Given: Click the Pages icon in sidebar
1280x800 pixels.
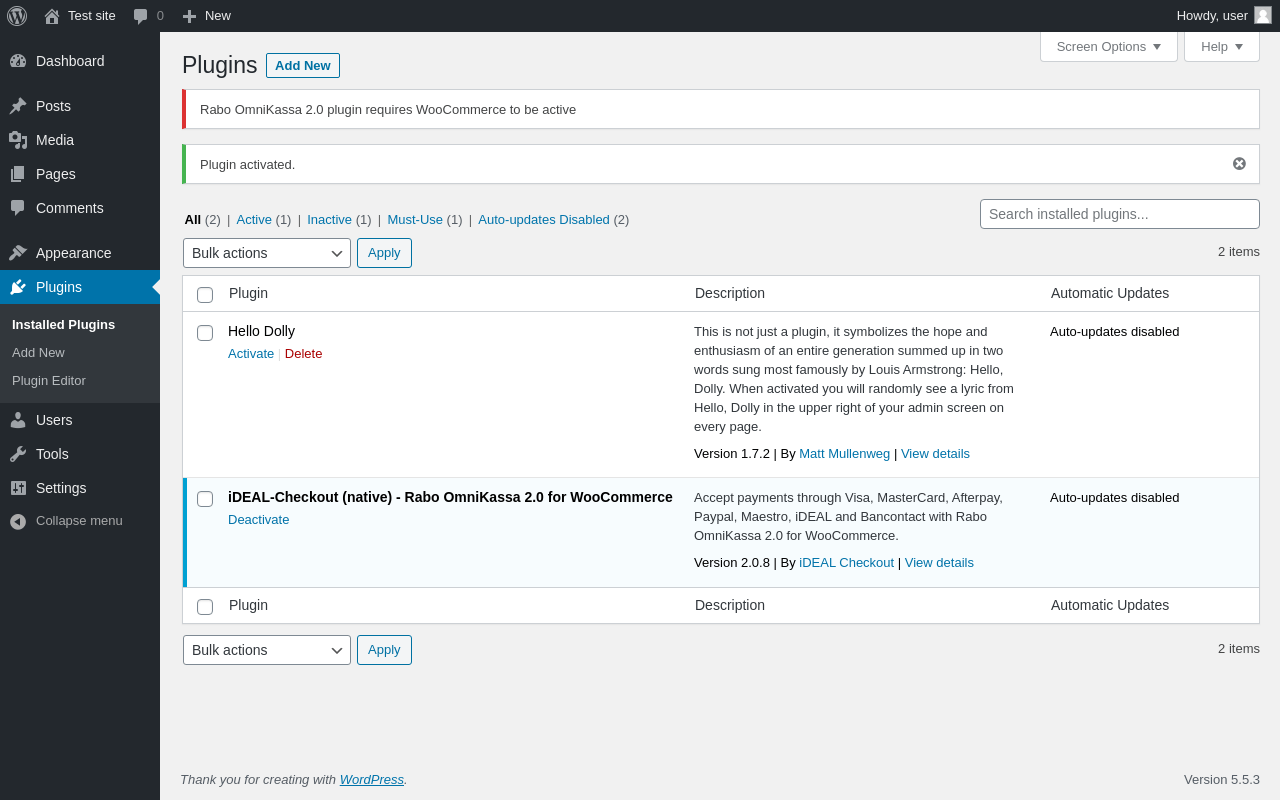Looking at the screenshot, I should [x=18, y=174].
